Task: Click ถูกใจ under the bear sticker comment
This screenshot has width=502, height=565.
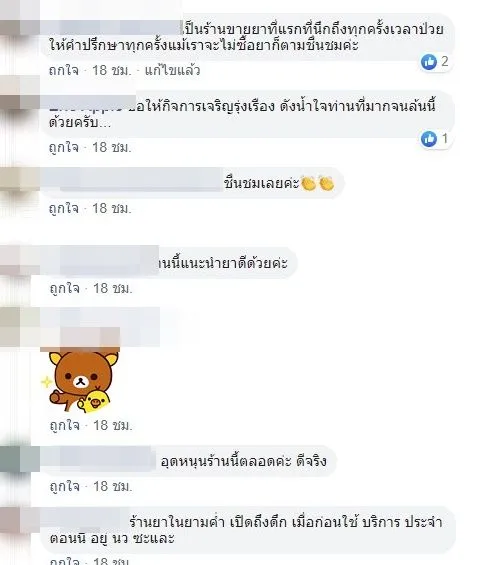Action: (65, 425)
